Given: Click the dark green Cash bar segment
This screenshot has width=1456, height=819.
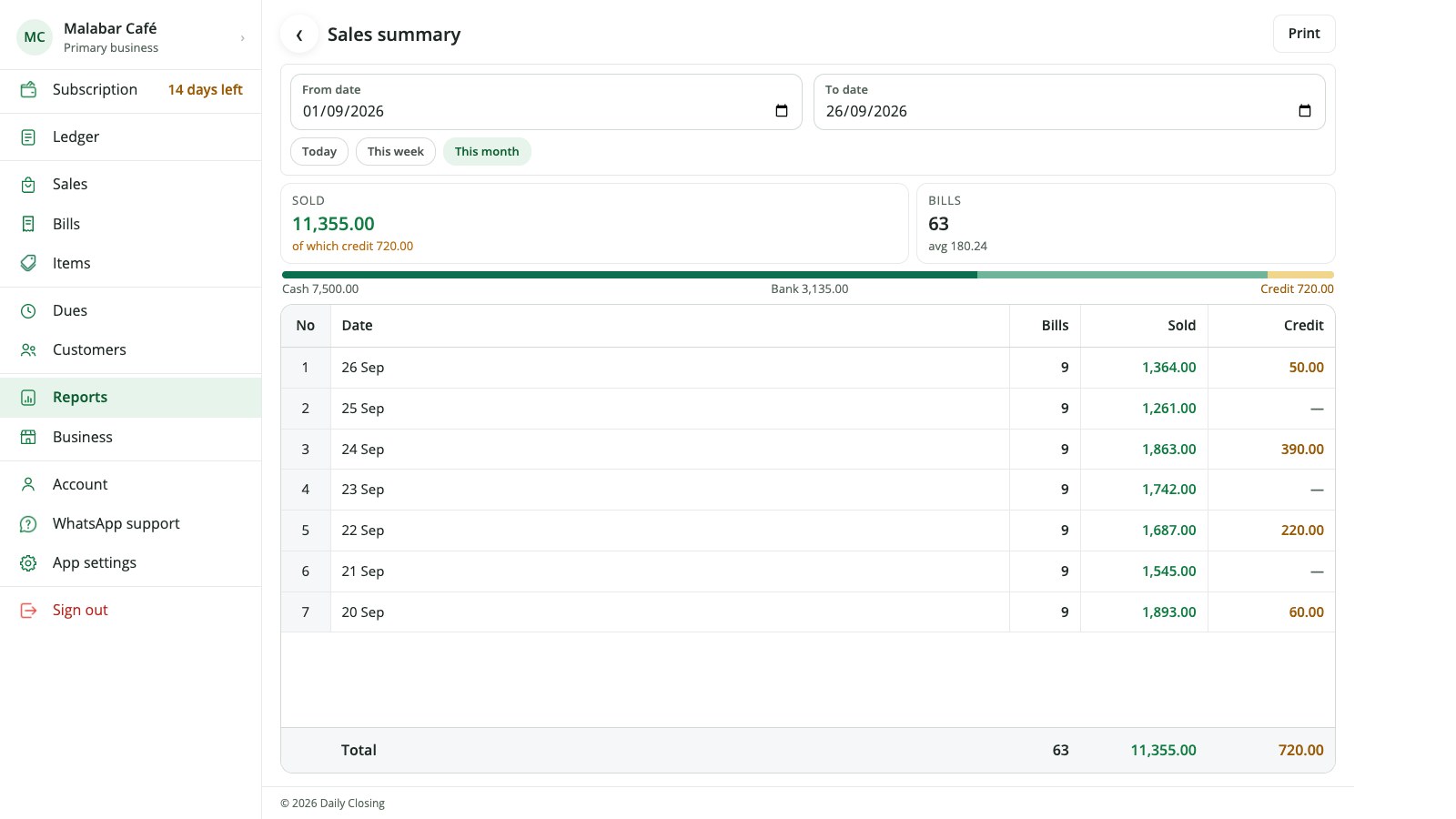Looking at the screenshot, I should [x=630, y=275].
